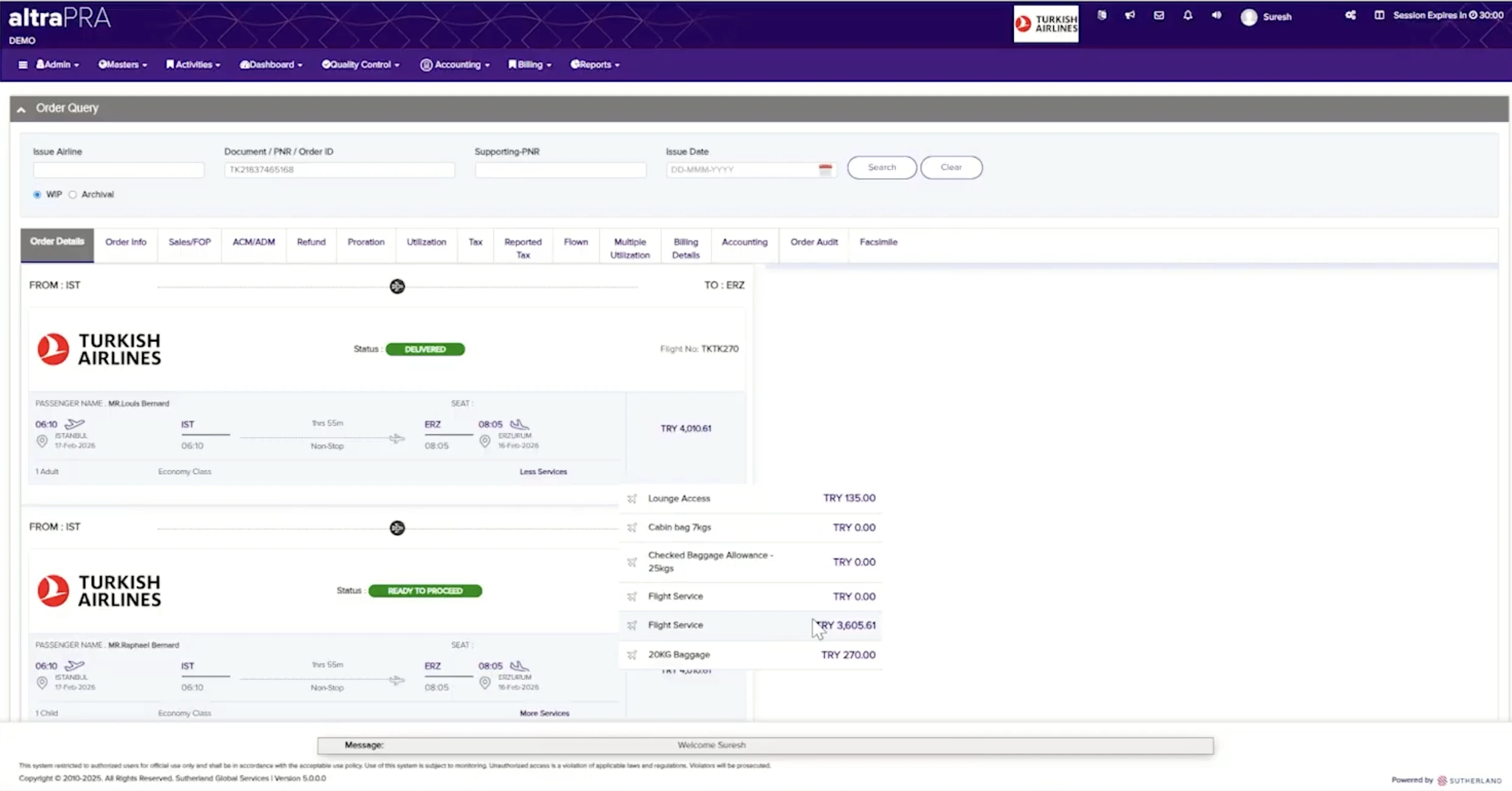Expand the Accounting dropdown menu

tap(455, 64)
